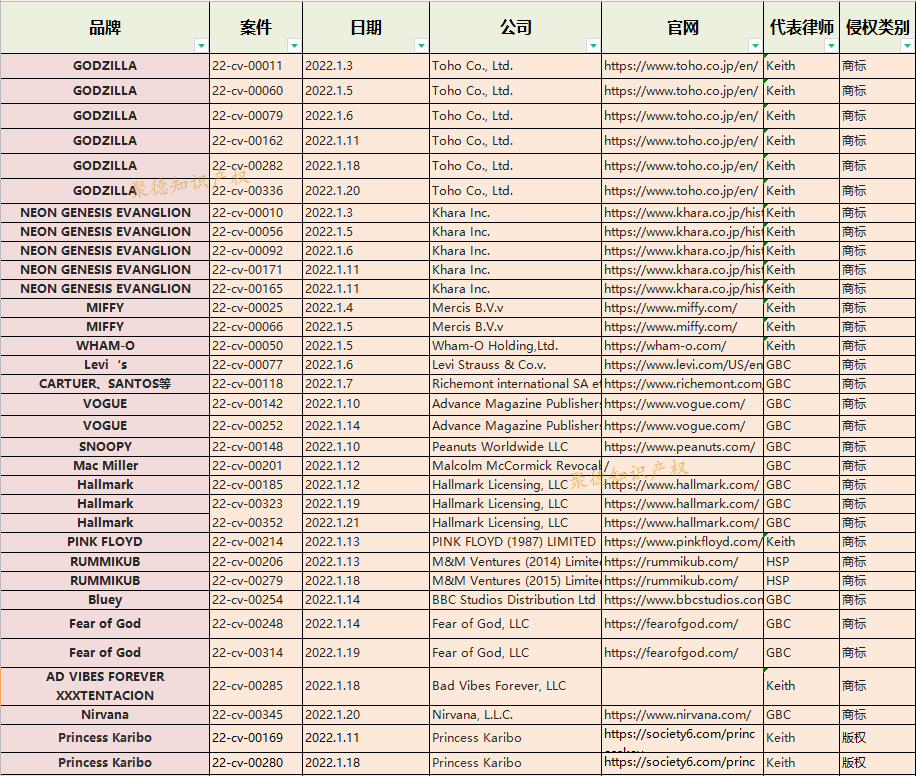
Task: Open the 公司 column filter dropdown
Action: click(593, 46)
